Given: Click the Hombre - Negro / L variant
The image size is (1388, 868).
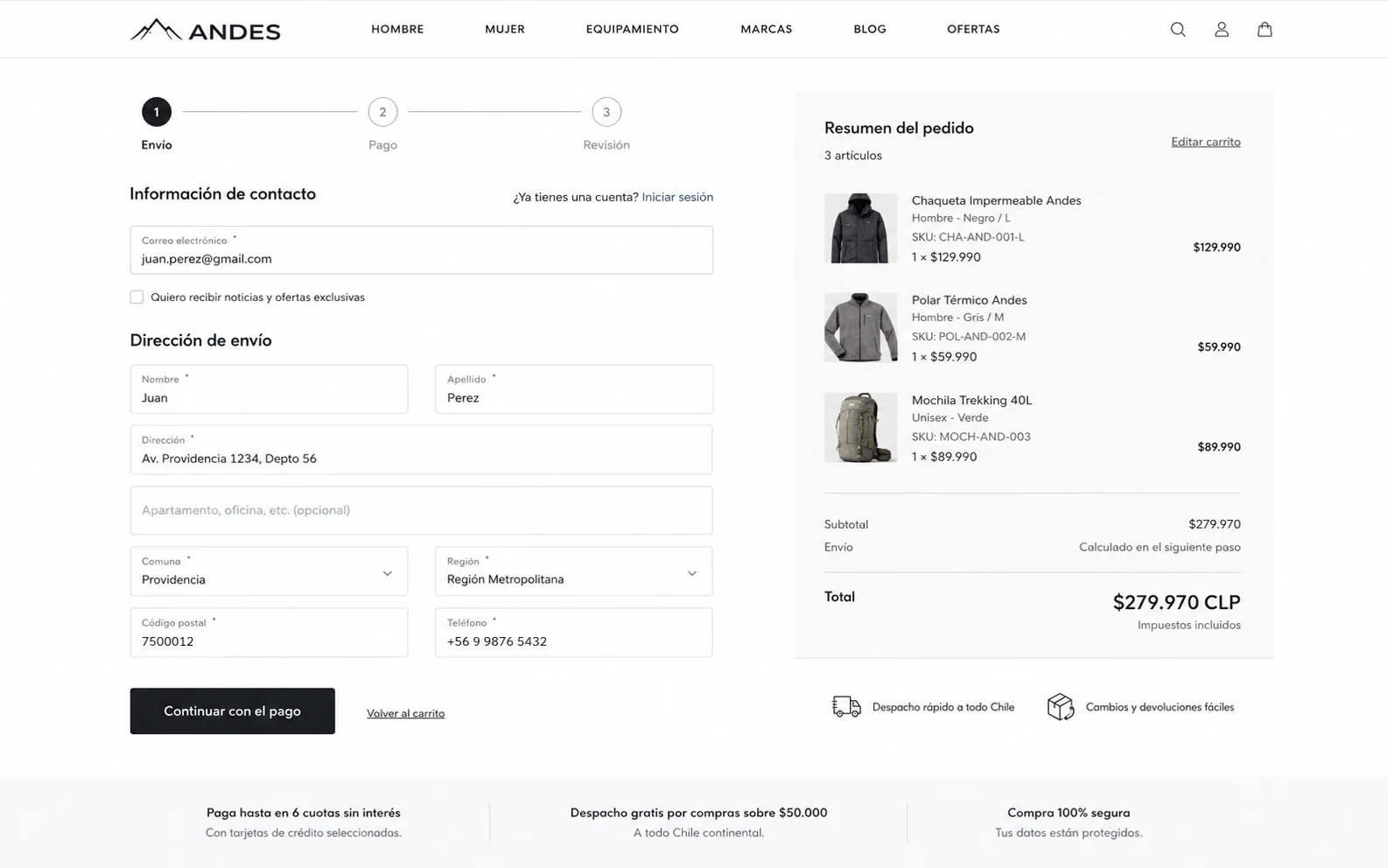Looking at the screenshot, I should point(961,218).
